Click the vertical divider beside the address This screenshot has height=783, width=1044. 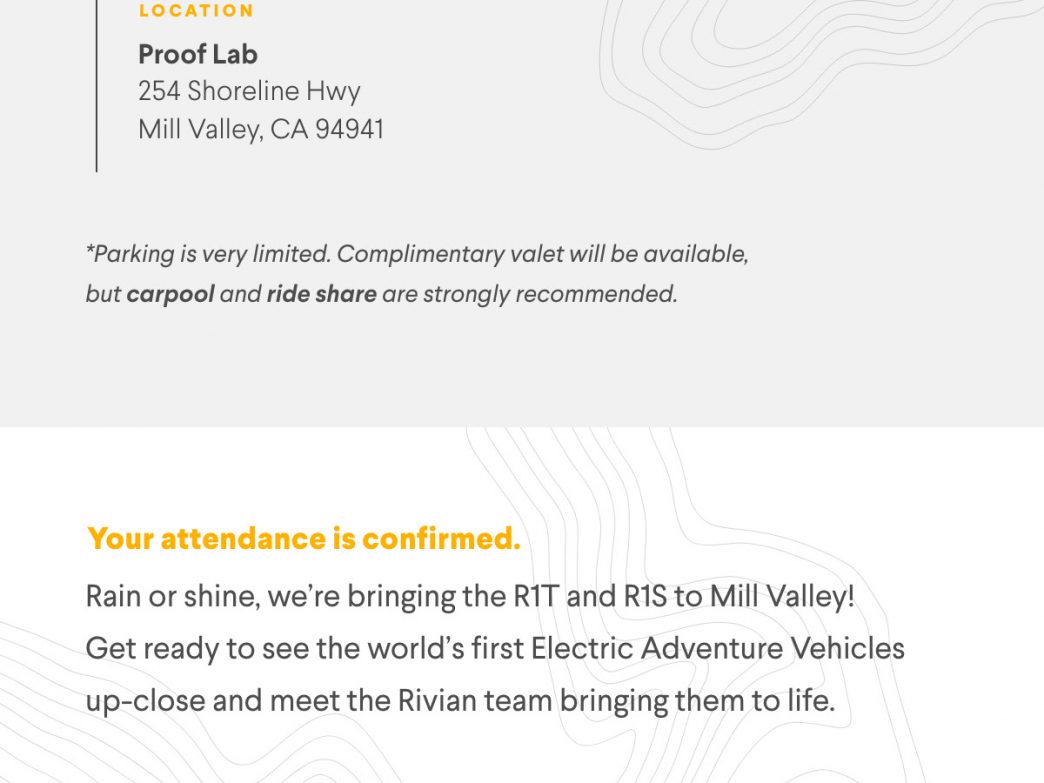(97, 86)
